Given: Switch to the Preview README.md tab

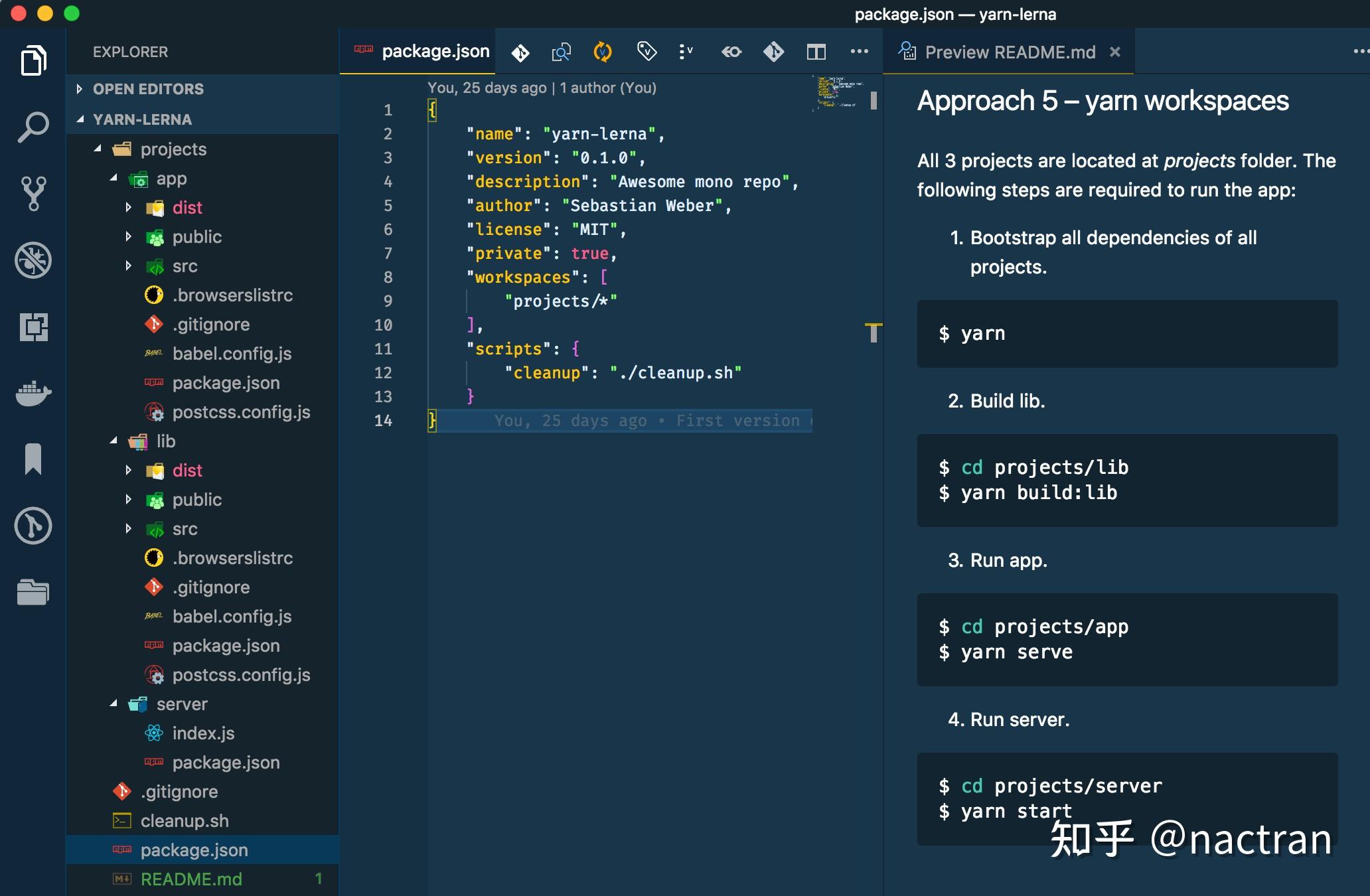Looking at the screenshot, I should coord(1009,52).
